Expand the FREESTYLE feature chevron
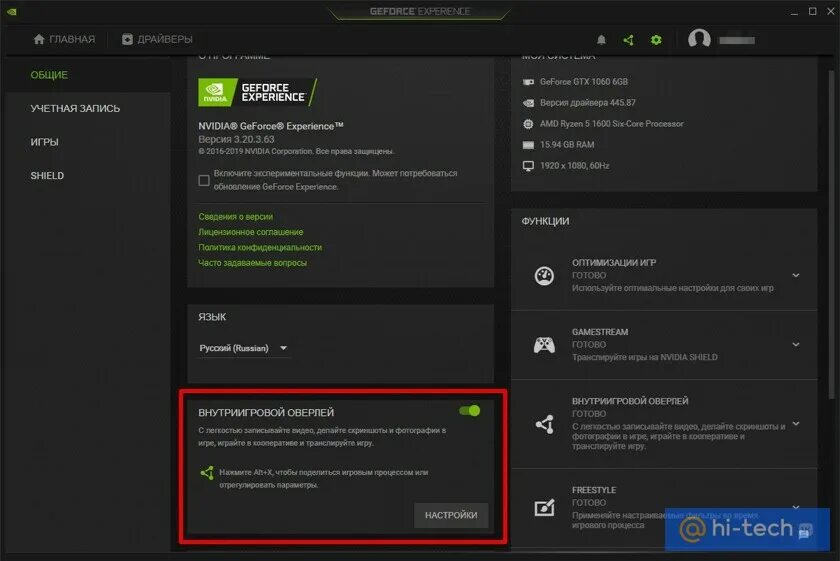Viewport: 840px width, 561px height. [x=796, y=506]
